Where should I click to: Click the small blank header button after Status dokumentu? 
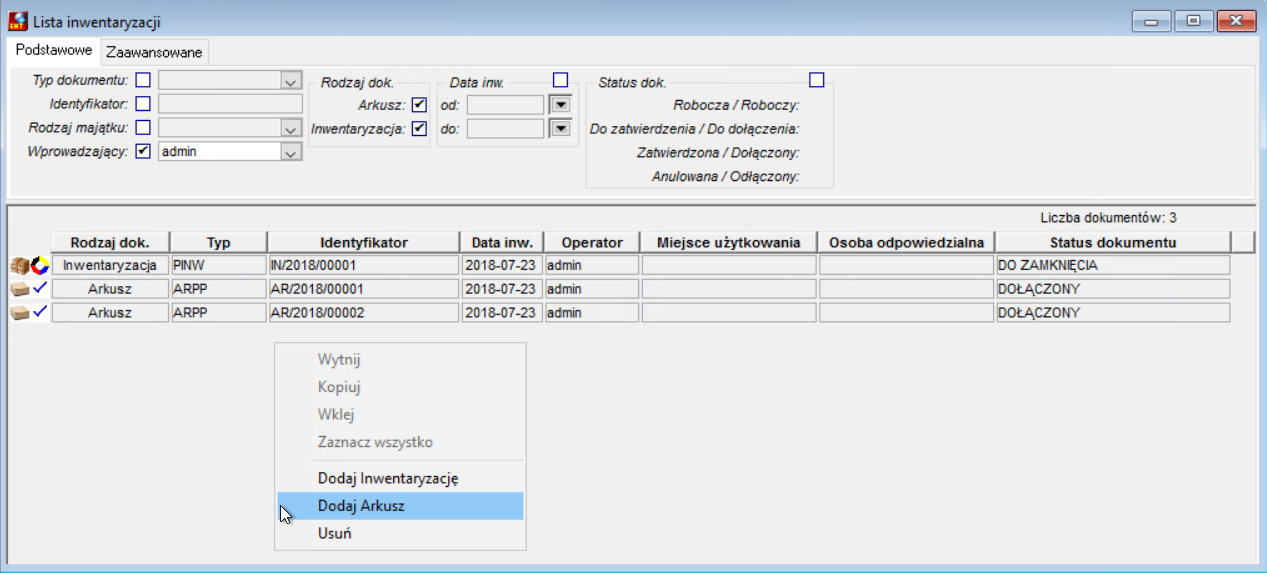point(1243,242)
